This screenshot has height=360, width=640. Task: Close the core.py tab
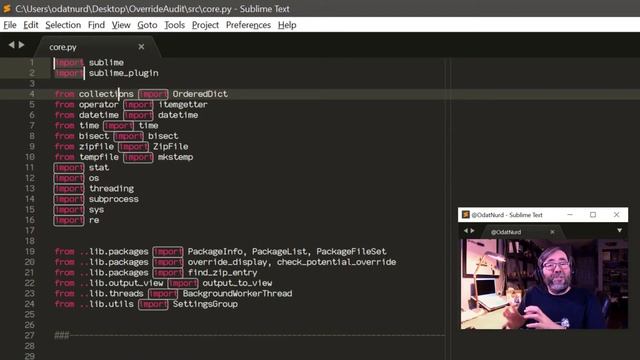coord(141,47)
